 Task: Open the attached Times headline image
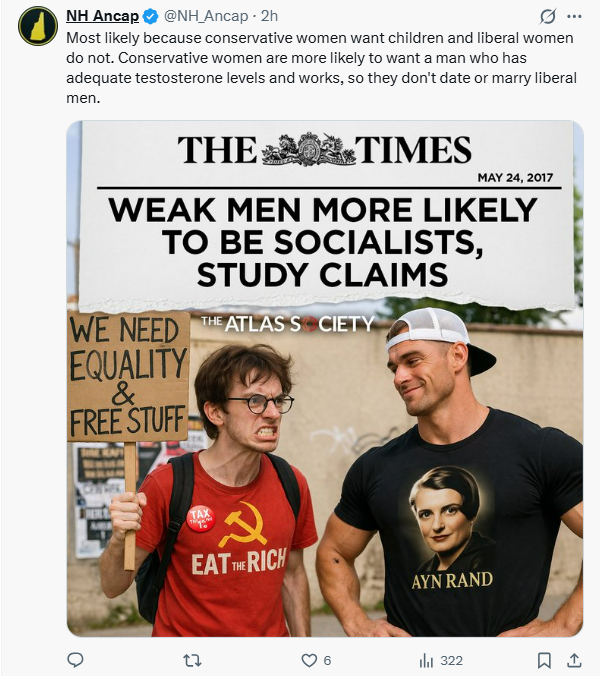point(325,379)
